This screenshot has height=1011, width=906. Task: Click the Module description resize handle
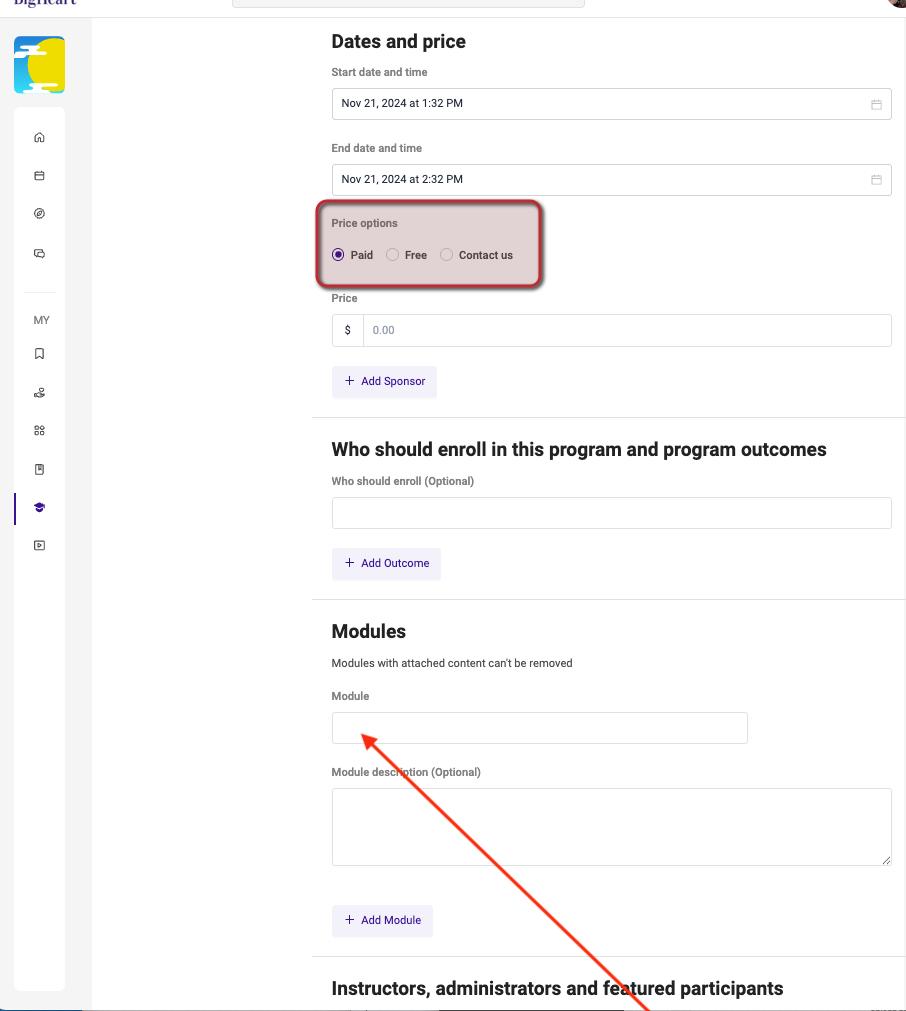(887, 860)
